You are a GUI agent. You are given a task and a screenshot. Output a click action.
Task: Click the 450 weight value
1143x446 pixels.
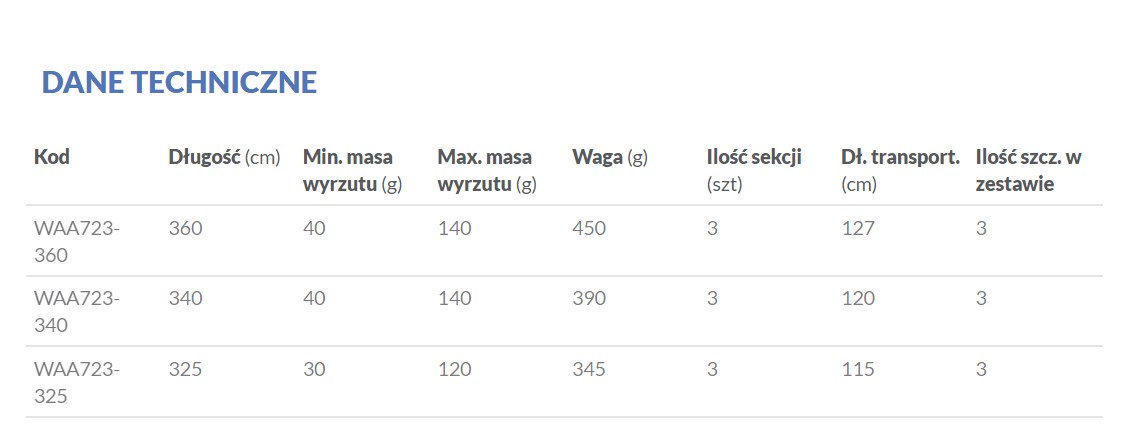589,228
